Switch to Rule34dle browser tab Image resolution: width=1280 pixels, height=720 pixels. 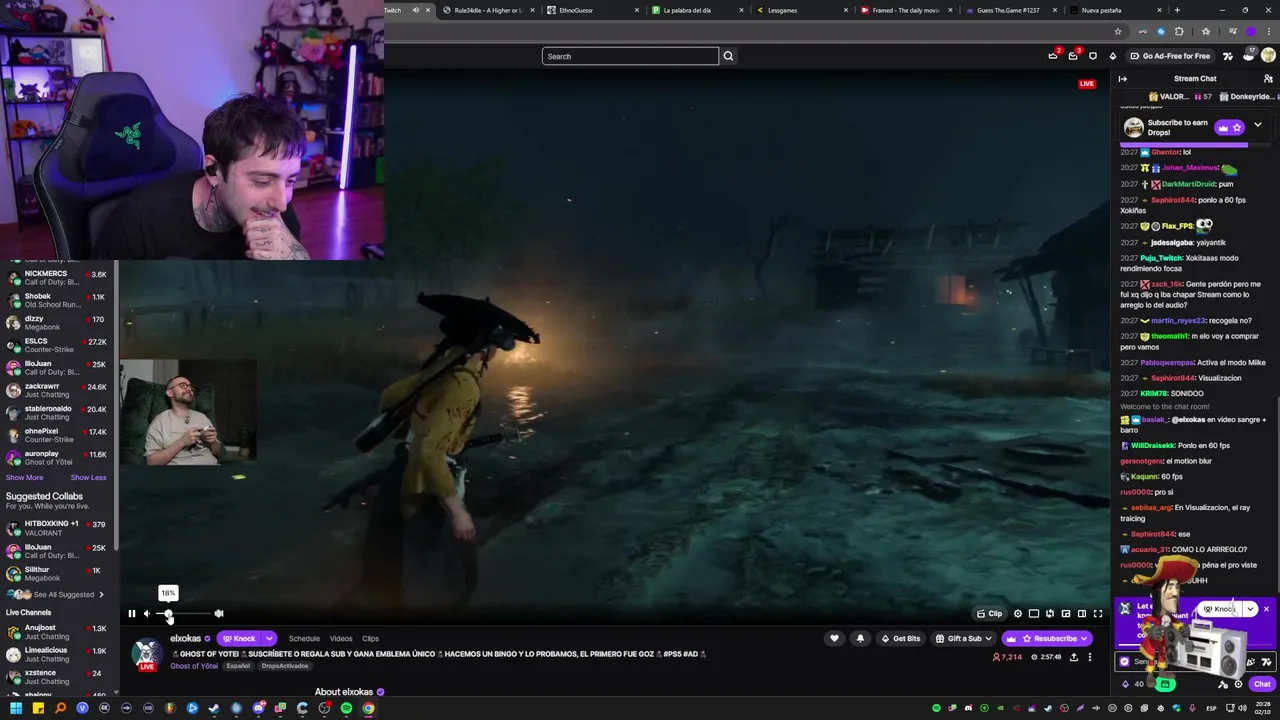click(x=489, y=10)
